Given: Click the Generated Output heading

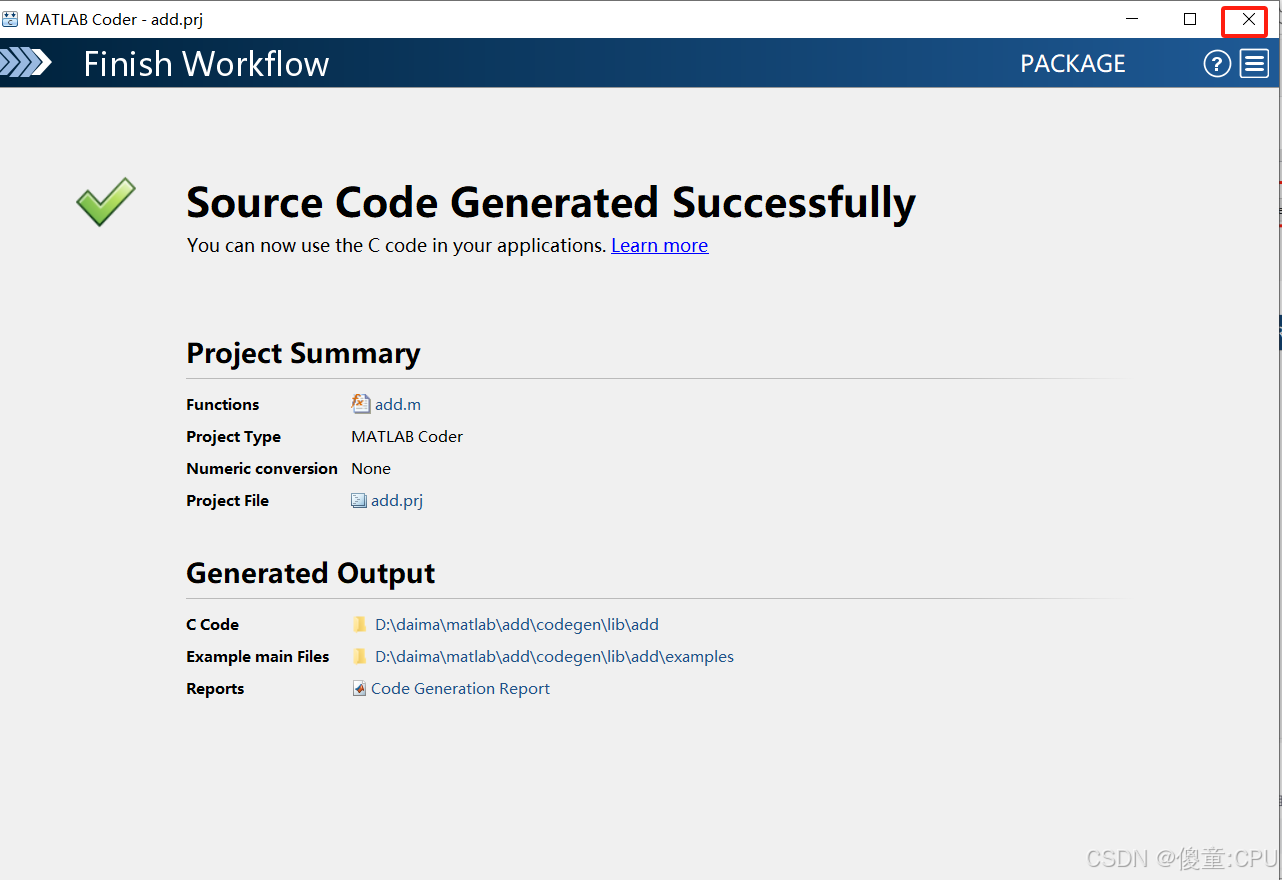Looking at the screenshot, I should 311,574.
